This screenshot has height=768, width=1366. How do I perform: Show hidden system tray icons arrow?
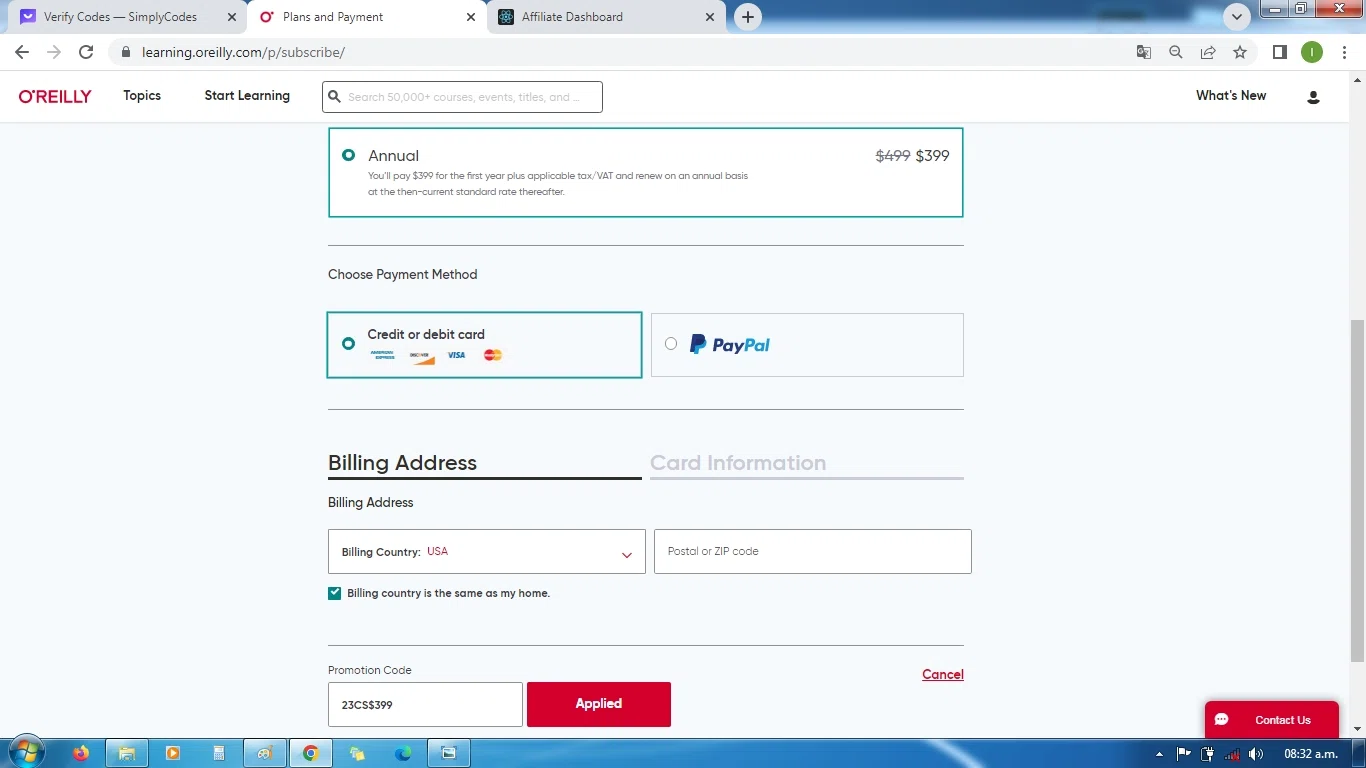coord(1159,753)
